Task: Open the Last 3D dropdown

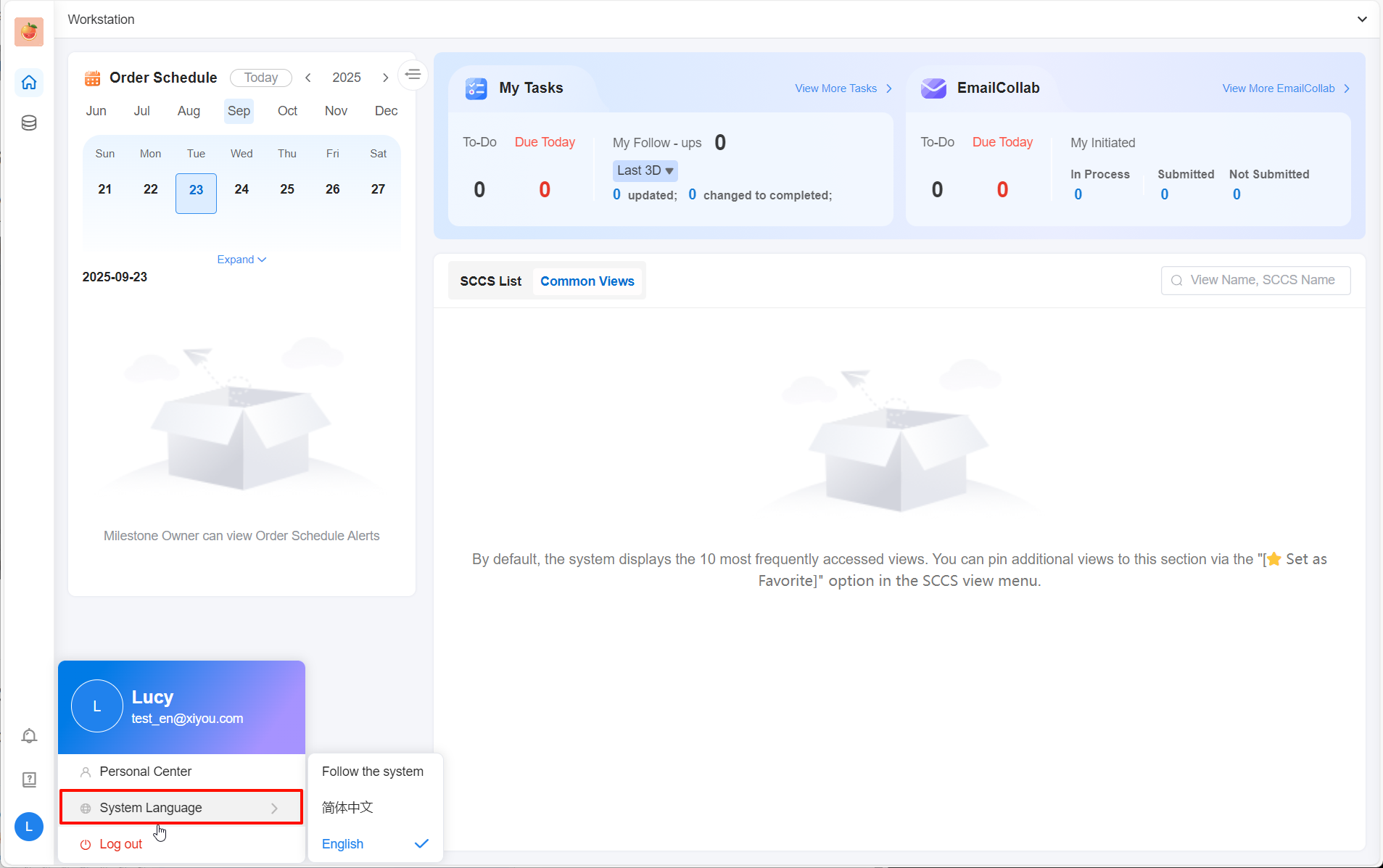Action: tap(645, 170)
